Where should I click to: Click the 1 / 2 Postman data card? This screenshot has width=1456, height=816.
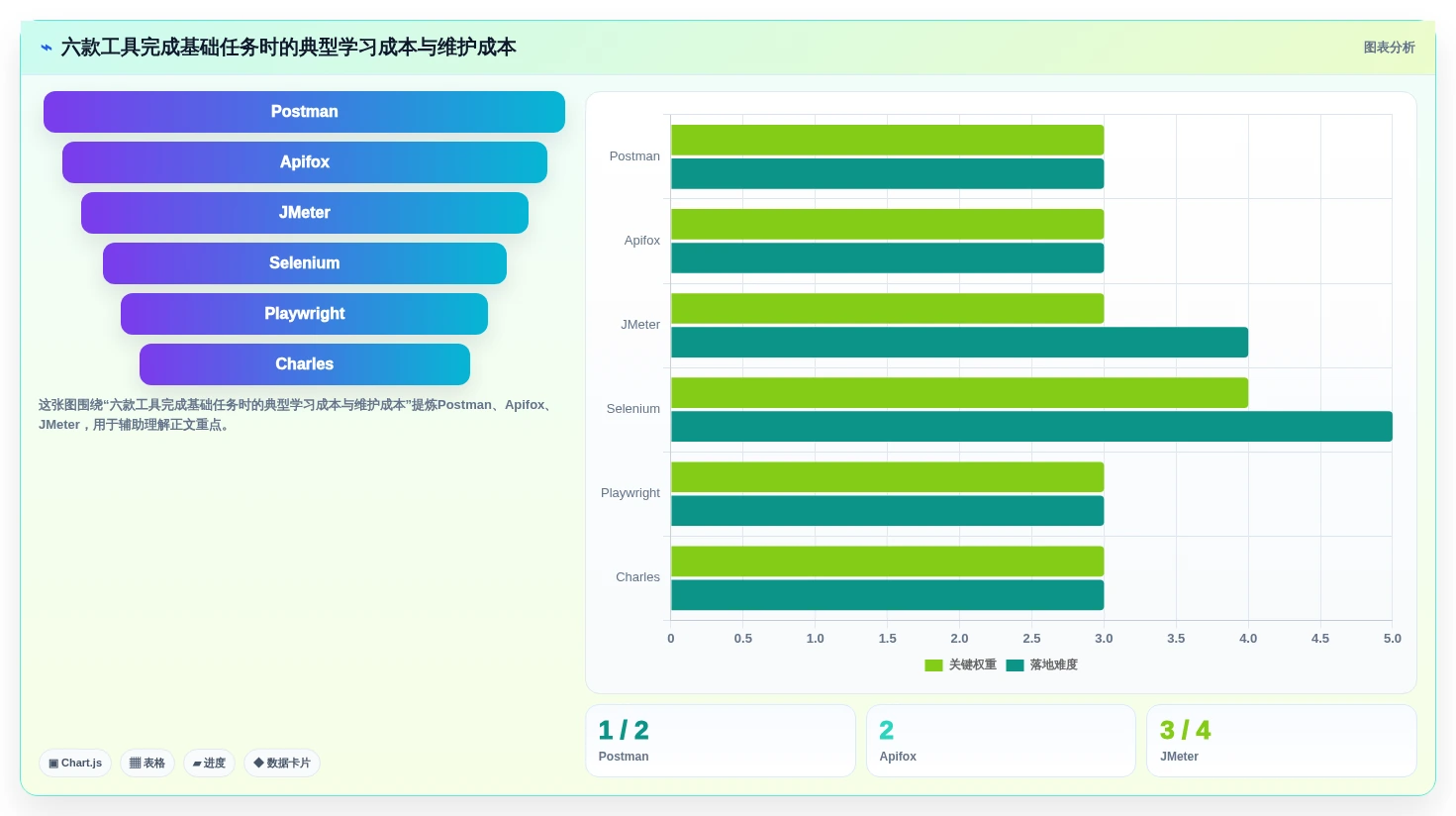tap(721, 741)
